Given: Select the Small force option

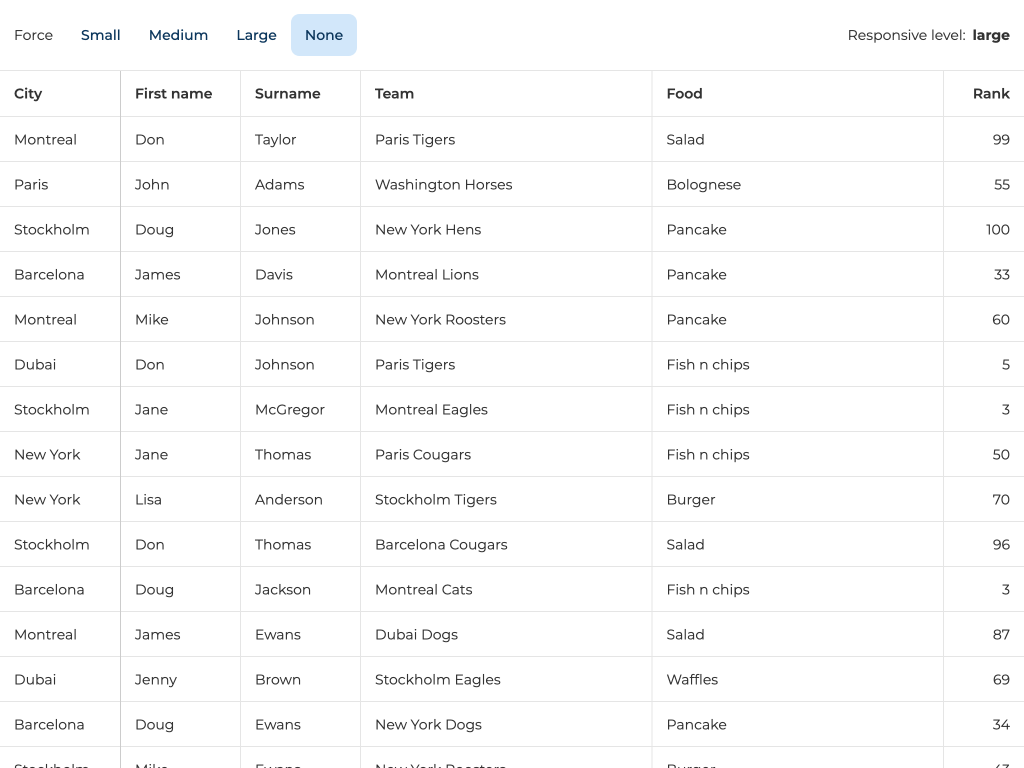Looking at the screenshot, I should pyautogui.click(x=100, y=35).
